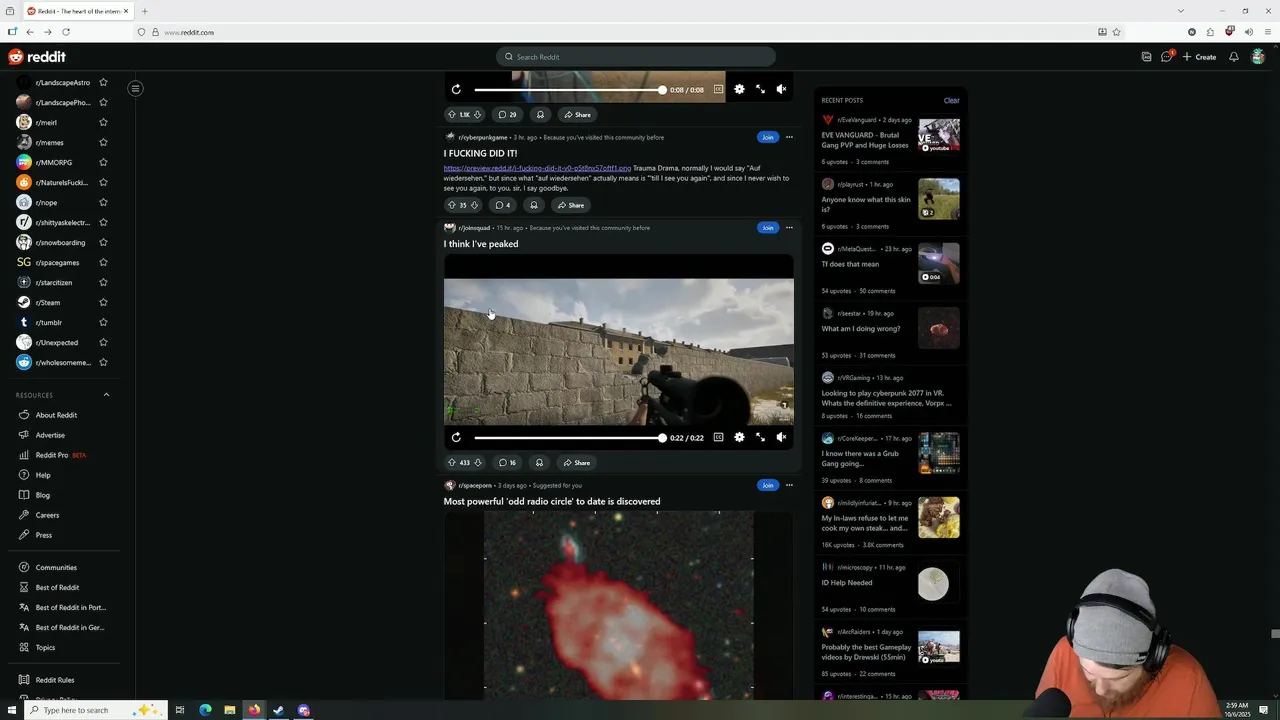The width and height of the screenshot is (1280, 720).
Task: Open comments on 'I think I've peaked' post
Action: point(507,463)
